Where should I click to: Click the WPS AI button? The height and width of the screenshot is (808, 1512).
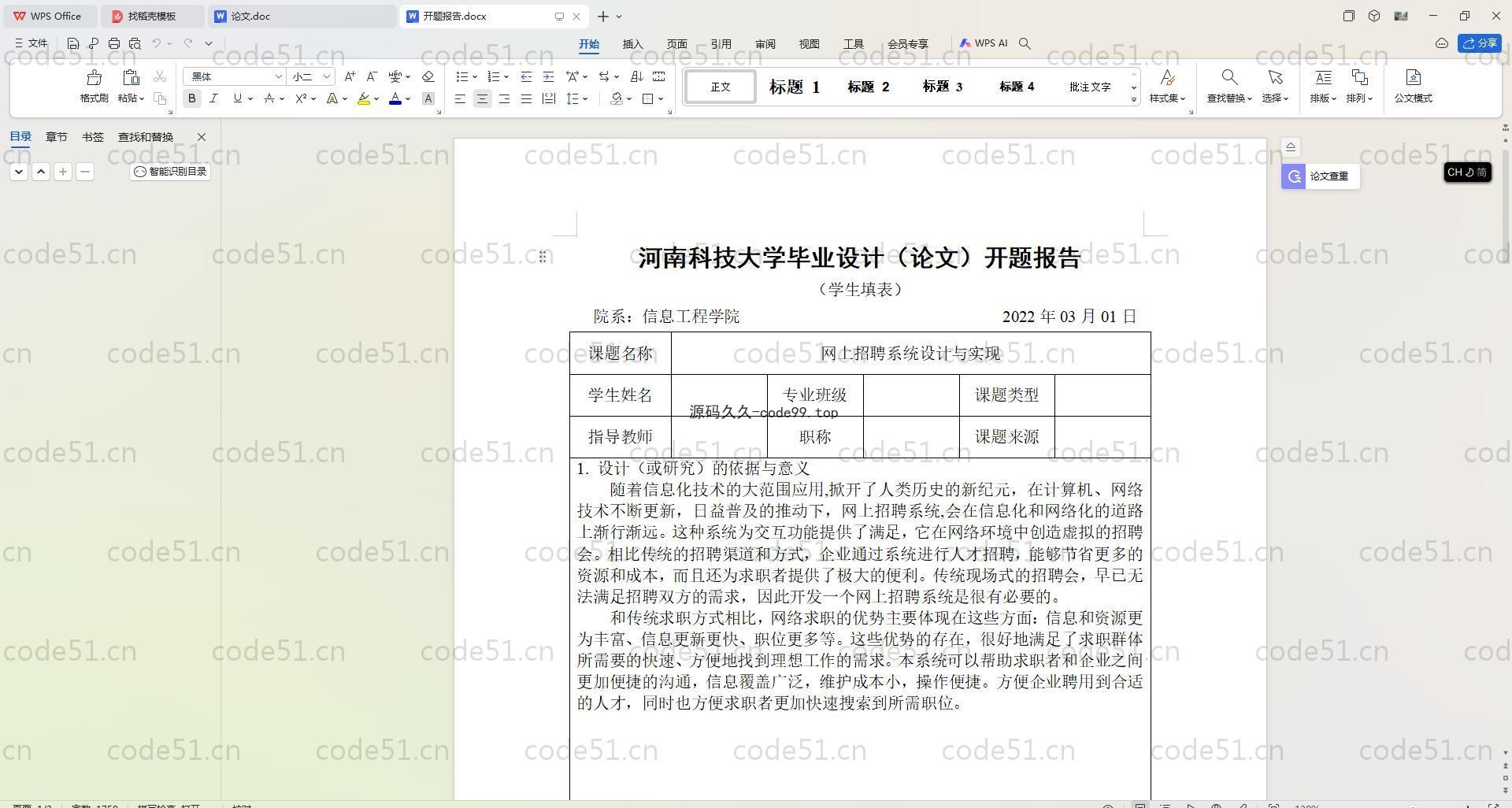pos(983,43)
